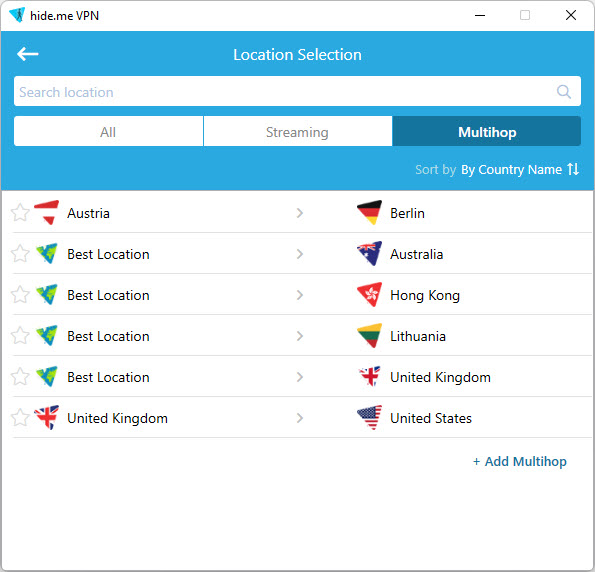Select Best Location text in Lithuania row

[x=108, y=336]
